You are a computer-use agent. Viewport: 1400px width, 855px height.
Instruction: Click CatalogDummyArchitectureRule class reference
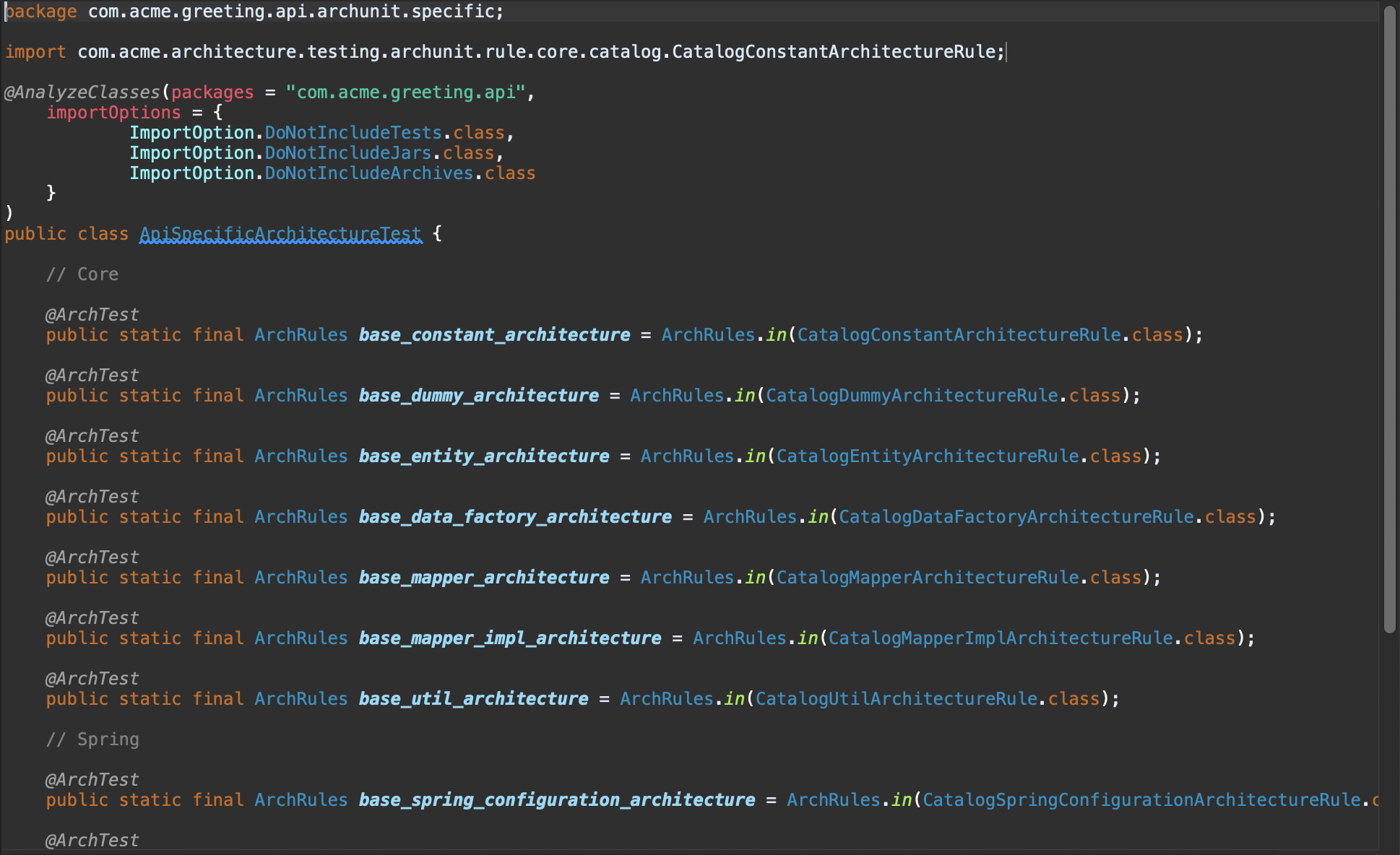click(x=912, y=396)
